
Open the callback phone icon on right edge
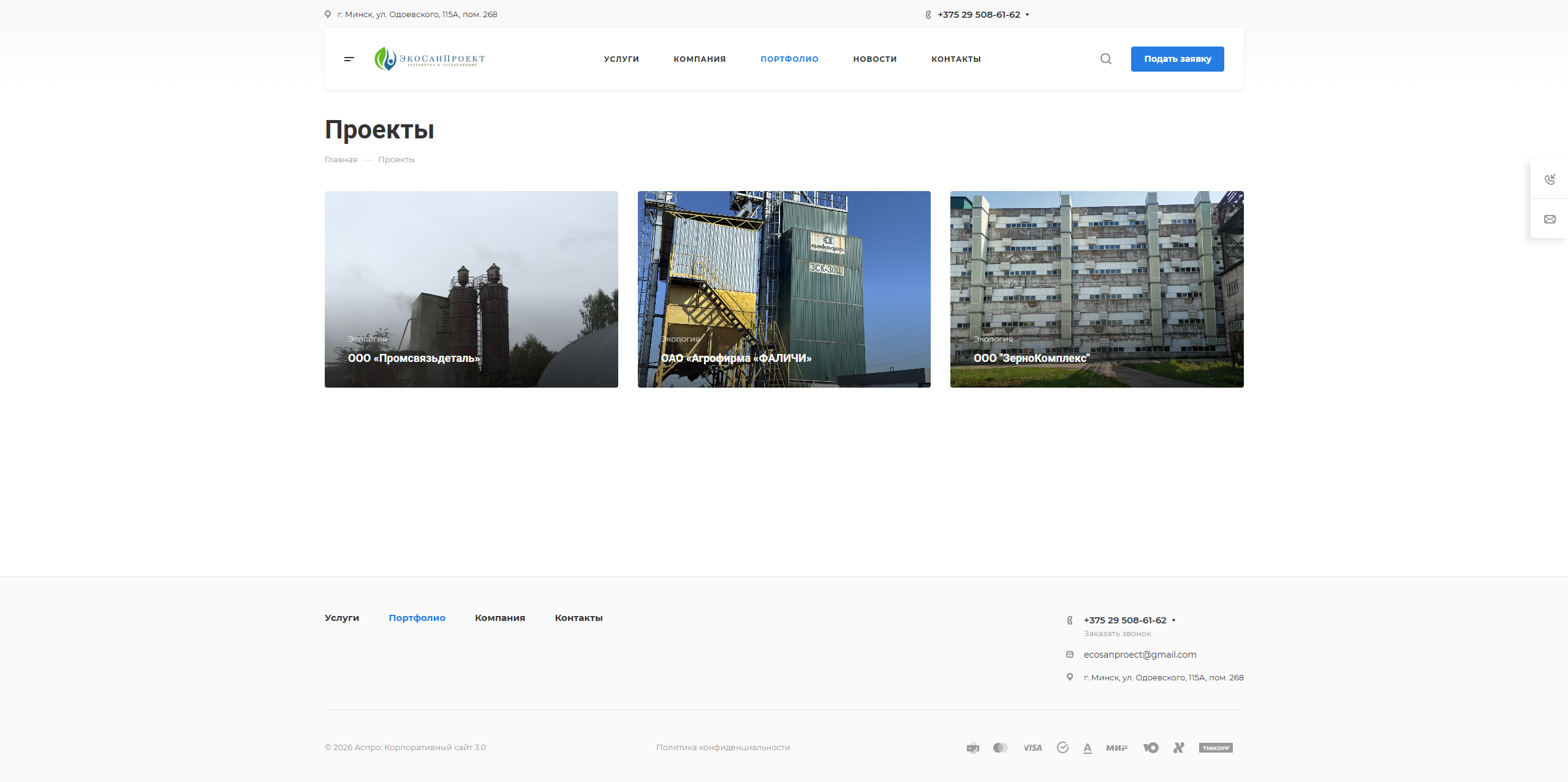1551,179
